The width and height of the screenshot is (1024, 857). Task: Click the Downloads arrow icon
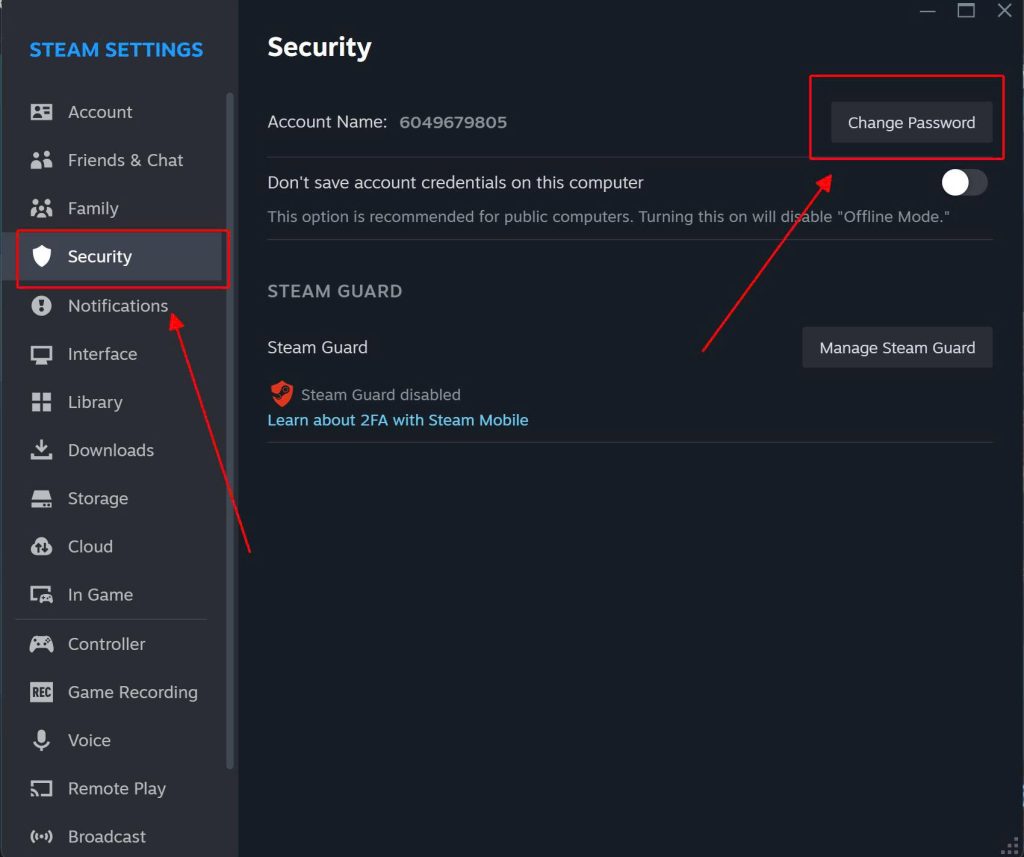[41, 450]
